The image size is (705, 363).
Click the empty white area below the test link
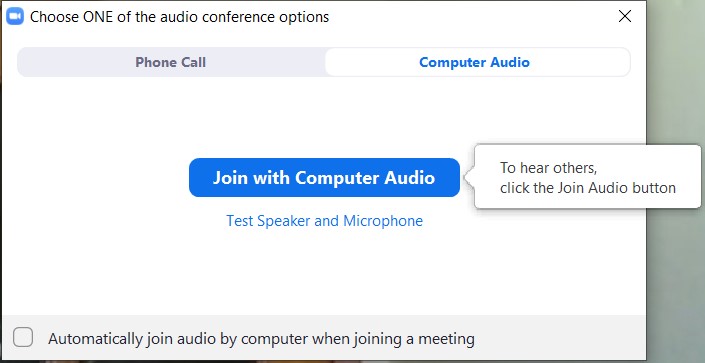click(x=324, y=272)
